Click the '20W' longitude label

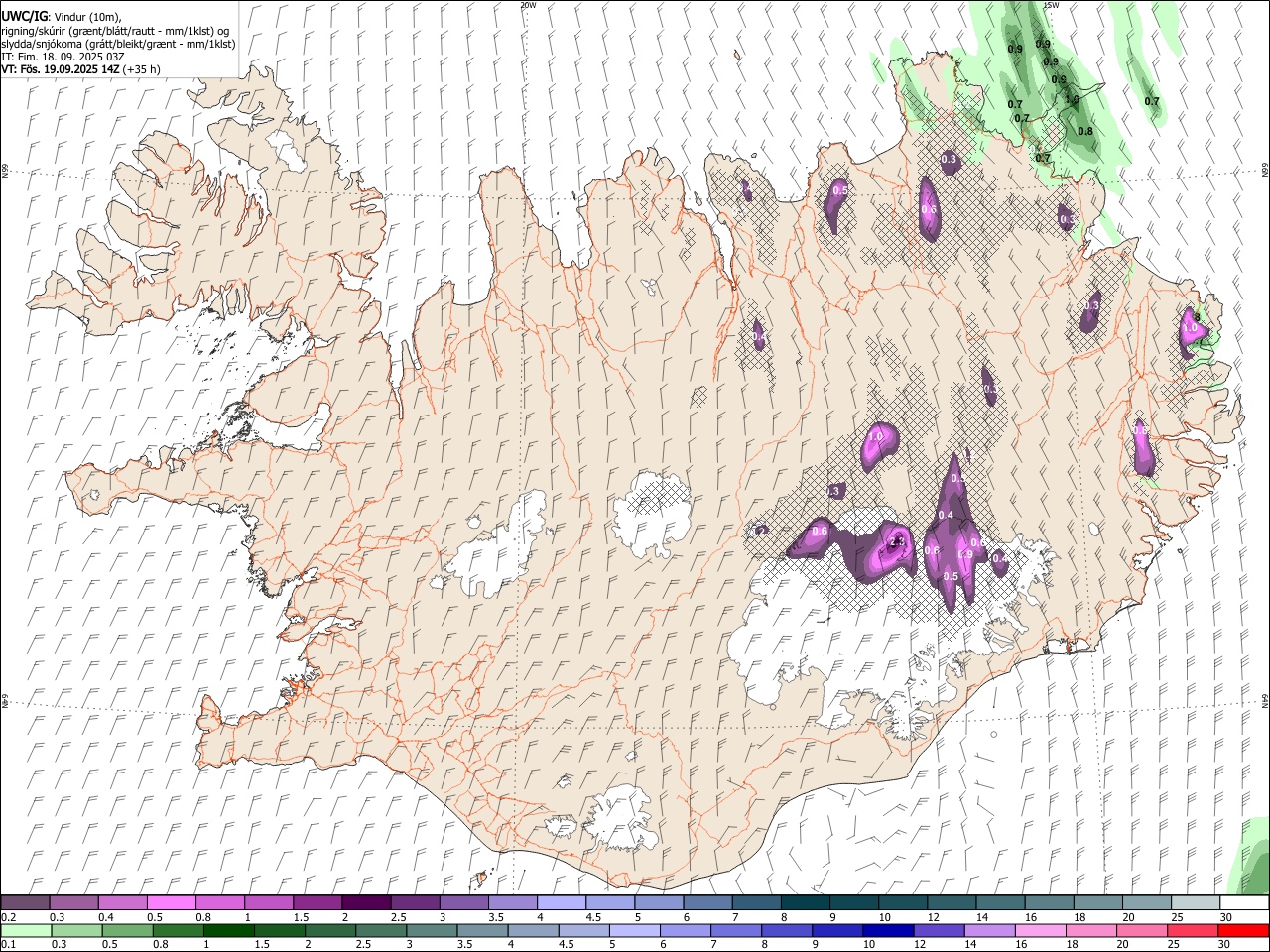point(528,5)
